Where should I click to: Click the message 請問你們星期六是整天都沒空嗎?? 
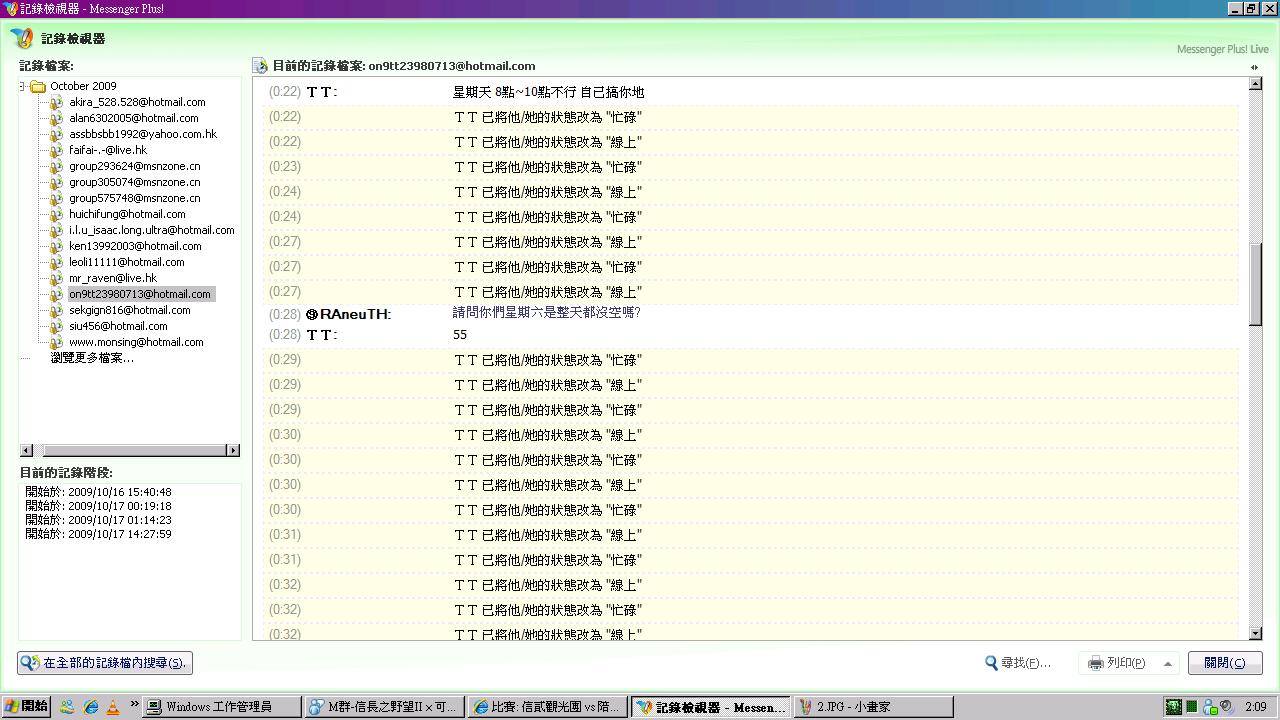(x=546, y=312)
